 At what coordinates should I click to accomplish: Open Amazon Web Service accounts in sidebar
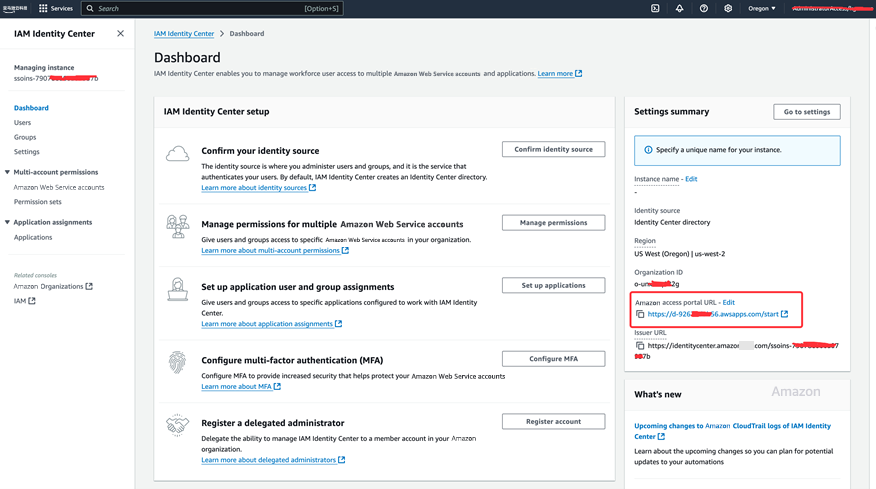coord(59,187)
